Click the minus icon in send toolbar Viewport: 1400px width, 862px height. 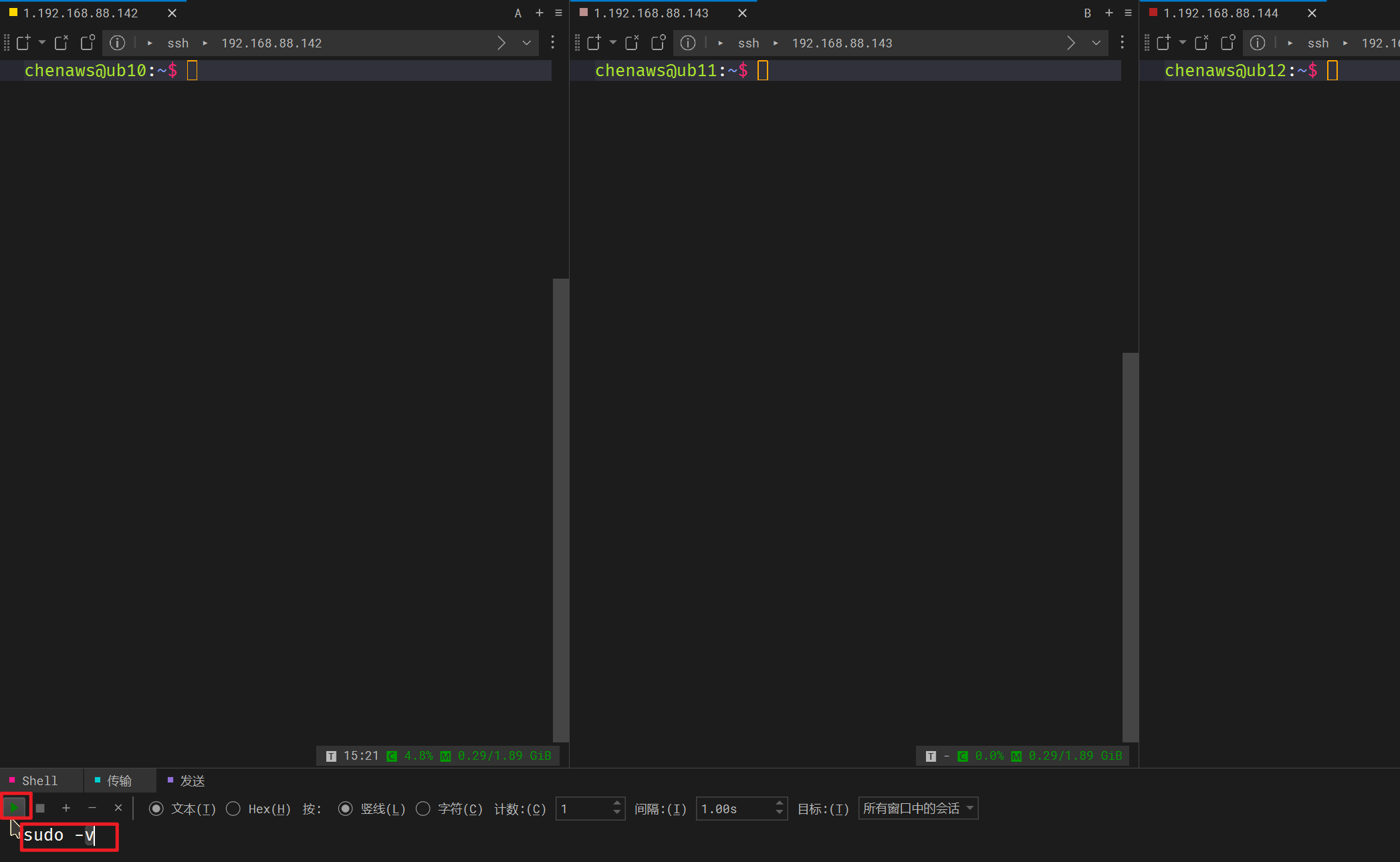[x=92, y=809]
